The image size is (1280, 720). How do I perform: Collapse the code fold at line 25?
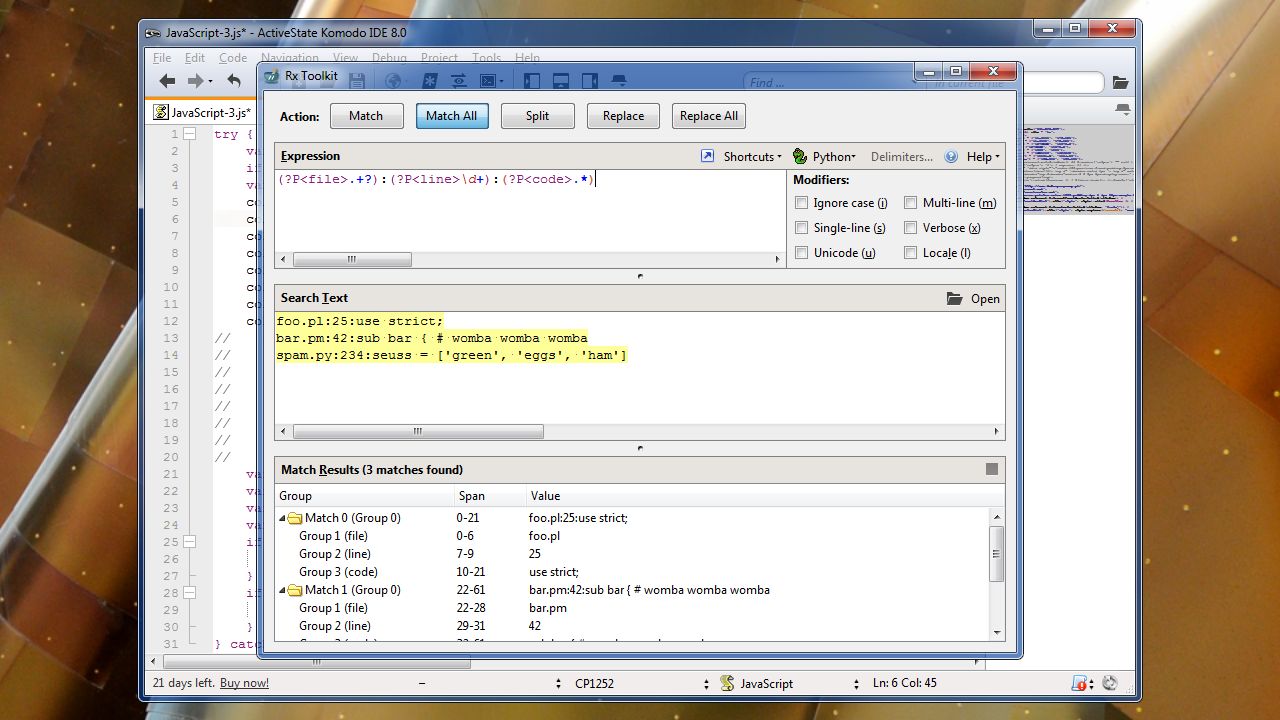(188, 541)
